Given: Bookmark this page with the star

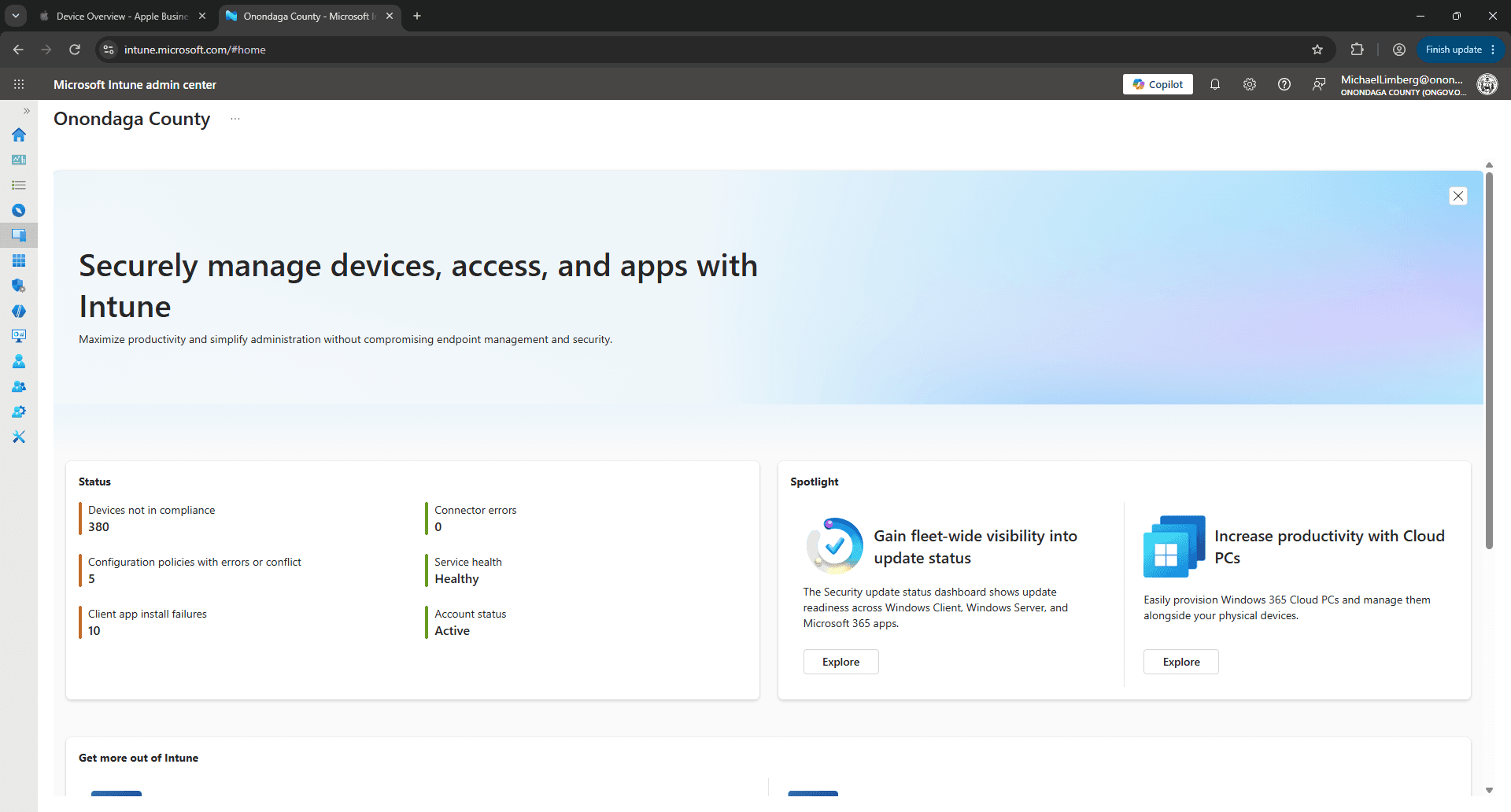Looking at the screenshot, I should pos(1317,50).
